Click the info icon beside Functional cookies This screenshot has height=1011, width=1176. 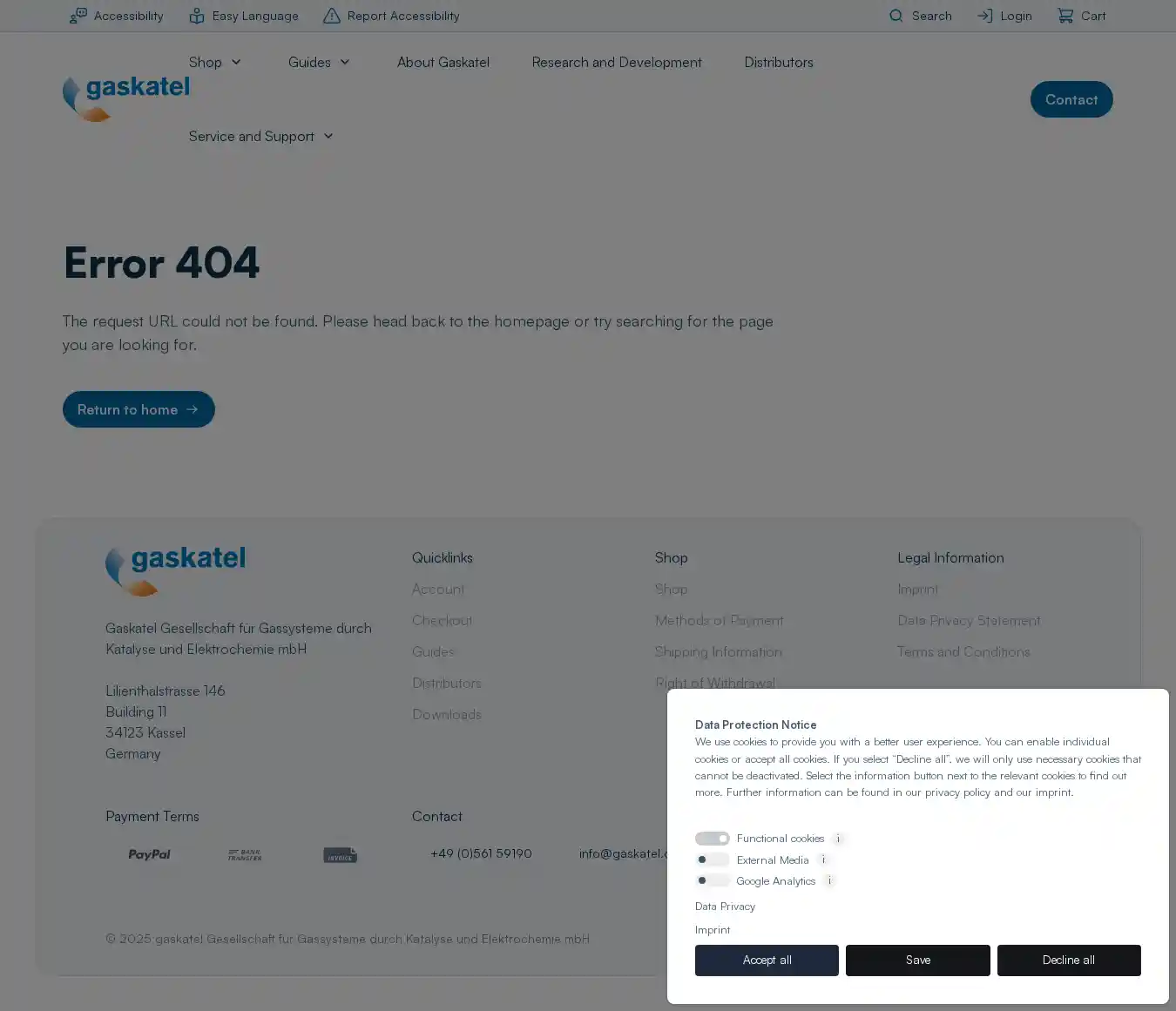click(x=838, y=839)
